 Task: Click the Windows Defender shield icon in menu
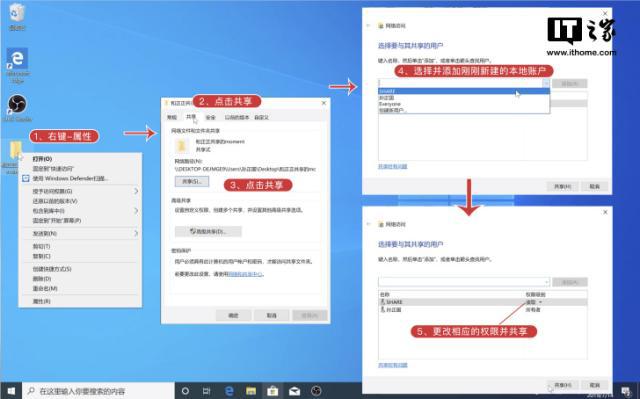coord(26,178)
